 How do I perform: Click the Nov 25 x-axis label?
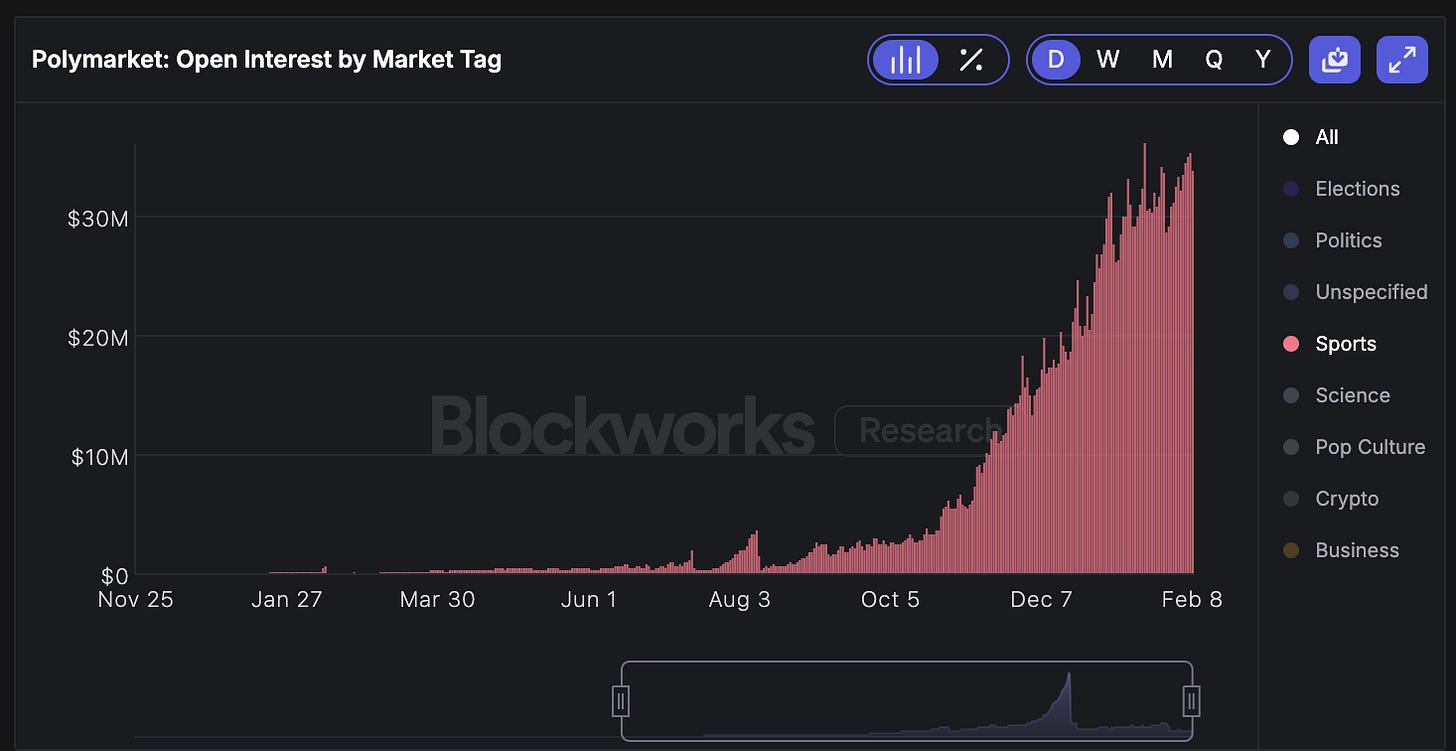pos(135,599)
